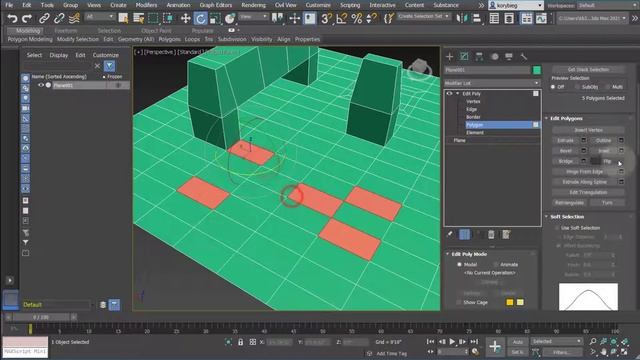Click the Edit Triangulation button
This screenshot has width=640, height=360.
588,192
